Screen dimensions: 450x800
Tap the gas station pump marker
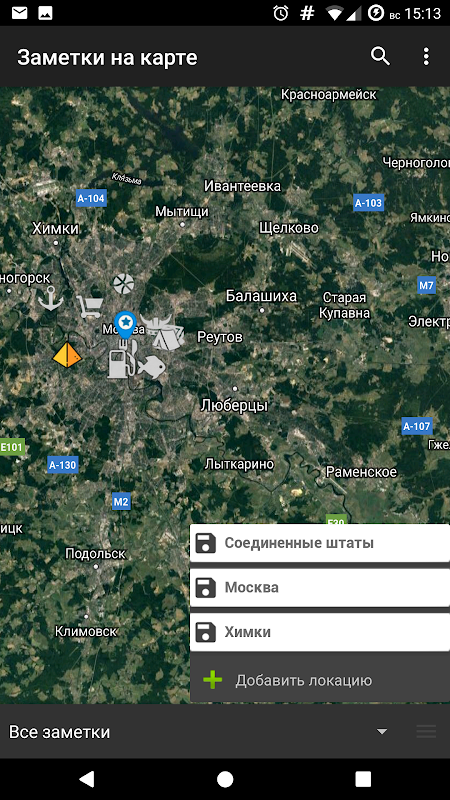coord(121,363)
